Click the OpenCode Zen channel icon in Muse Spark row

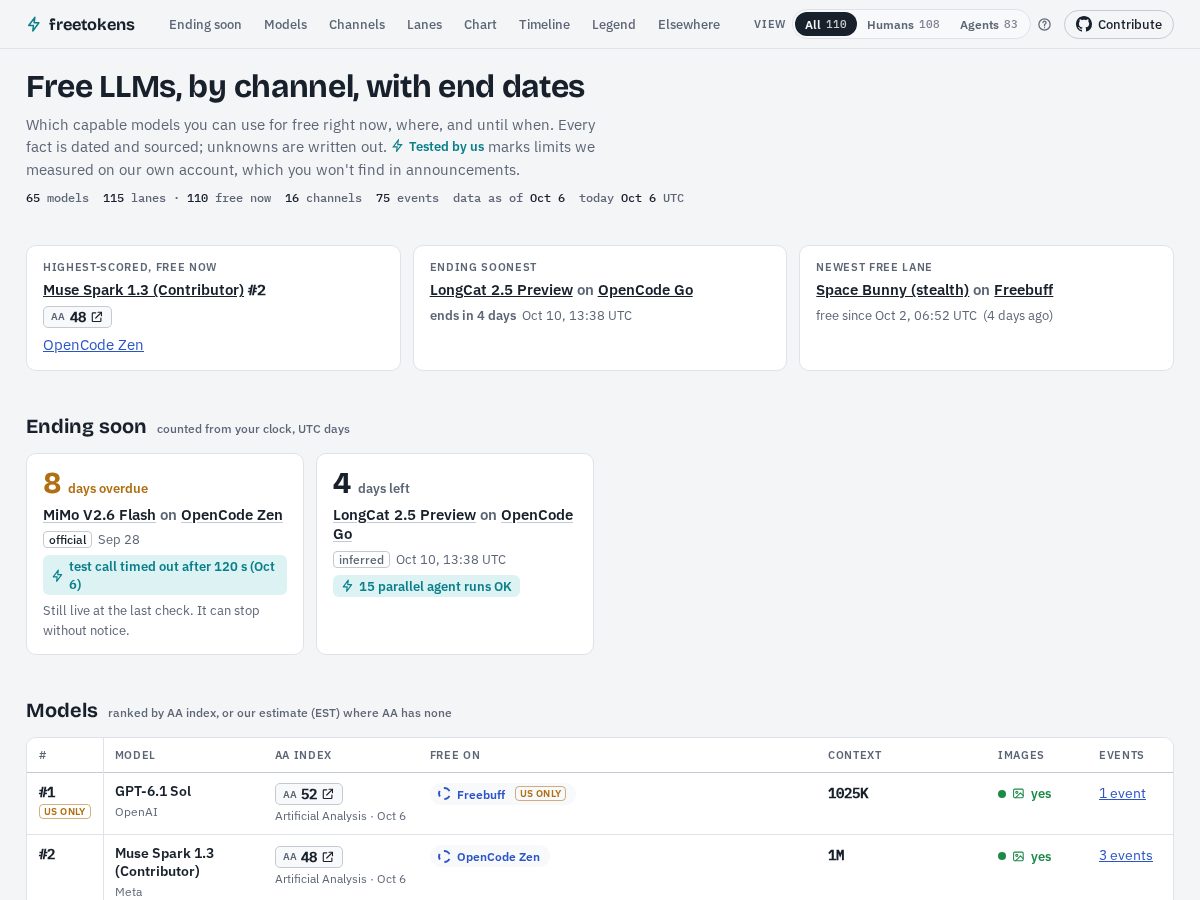444,857
